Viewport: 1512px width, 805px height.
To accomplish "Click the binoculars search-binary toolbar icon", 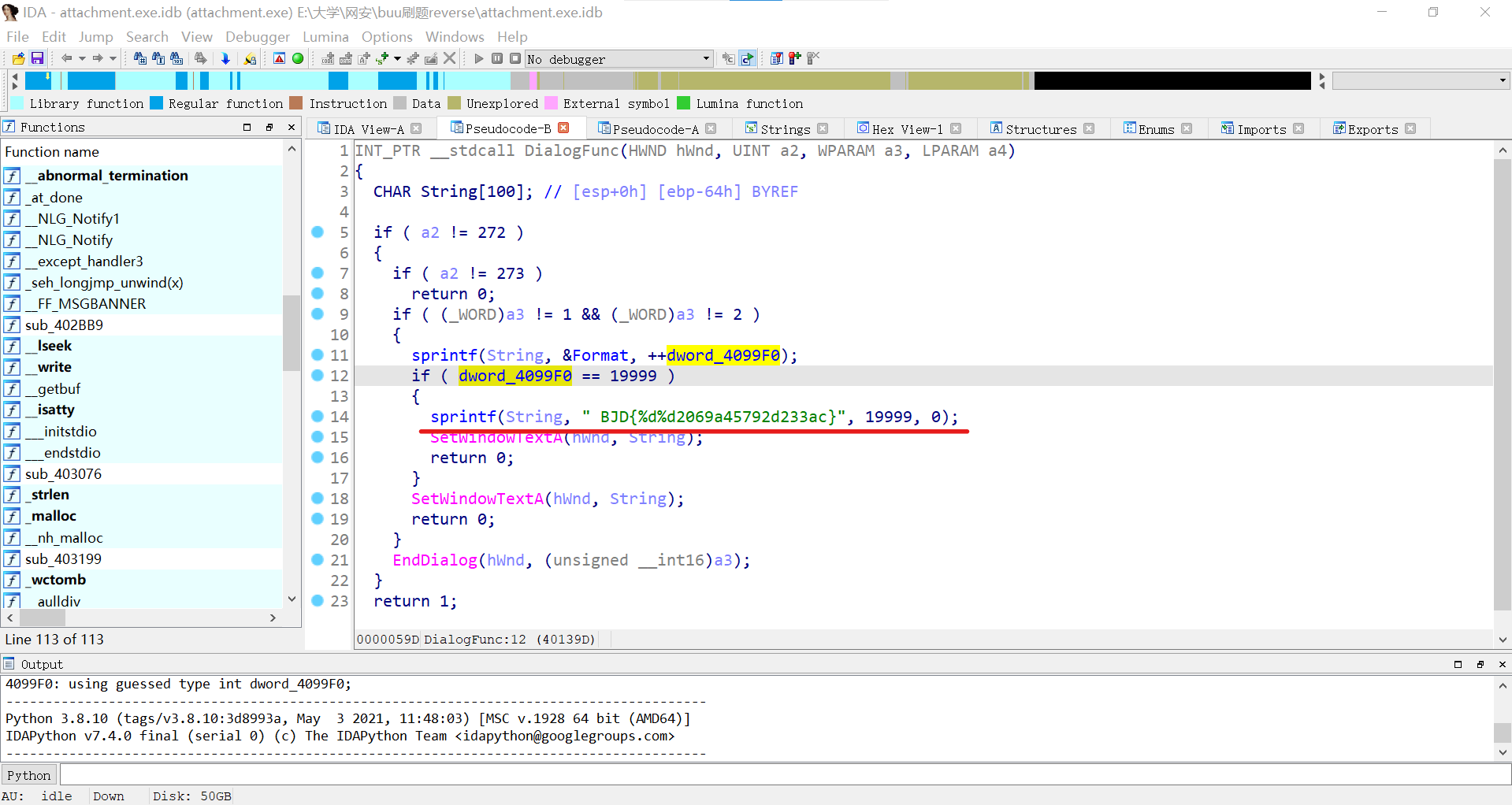I will (x=177, y=58).
